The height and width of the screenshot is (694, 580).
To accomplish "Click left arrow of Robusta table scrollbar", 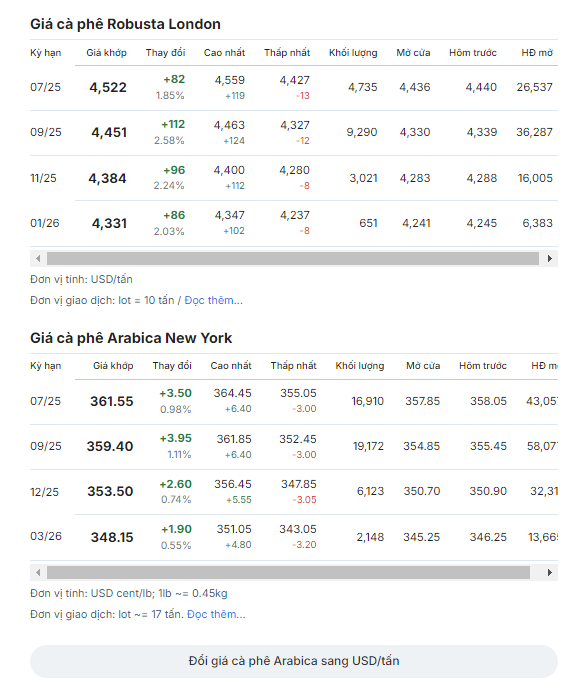I will 38,258.
